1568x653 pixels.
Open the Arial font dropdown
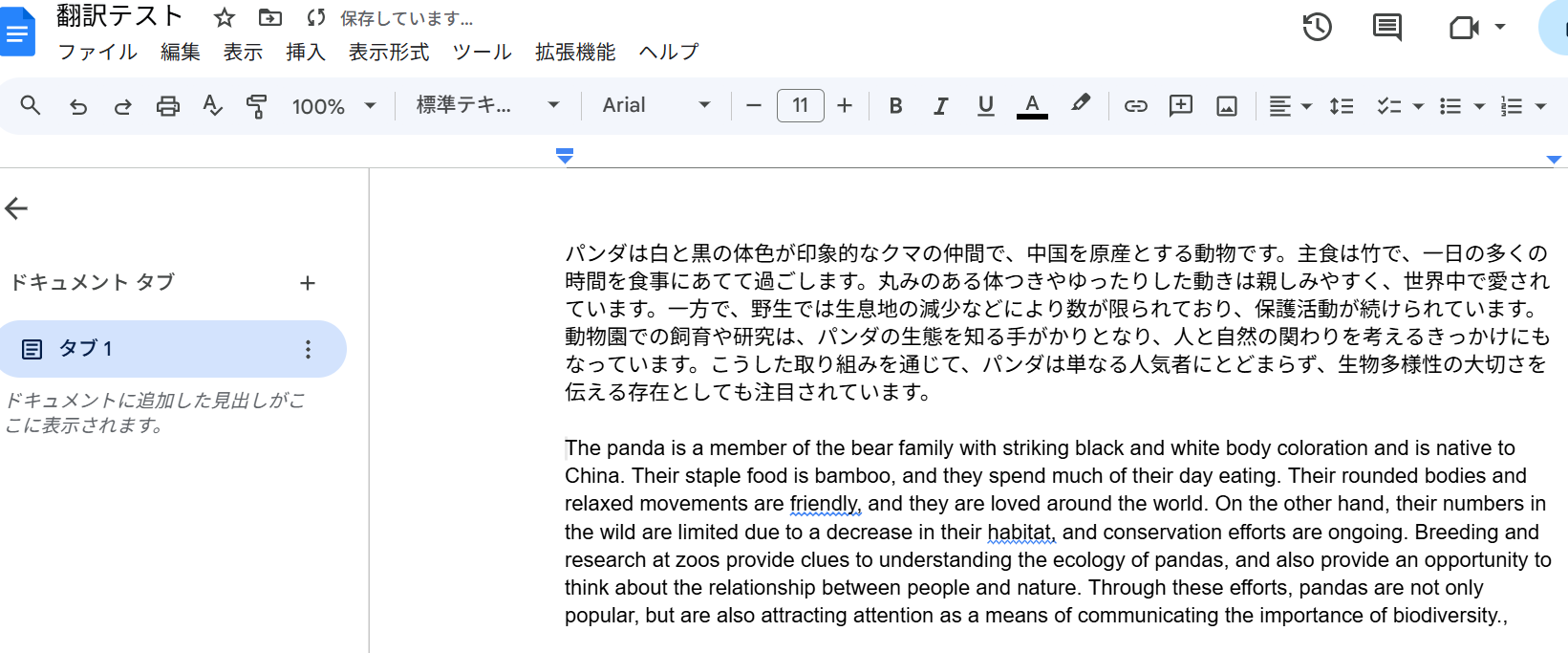click(655, 106)
